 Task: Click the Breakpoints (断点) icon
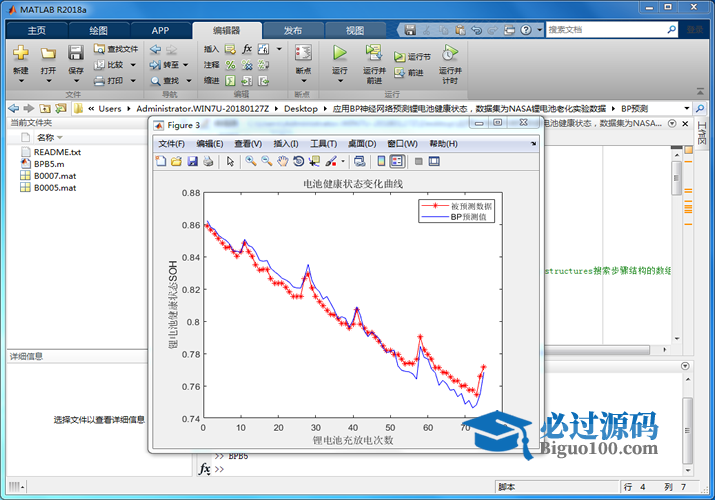303,53
